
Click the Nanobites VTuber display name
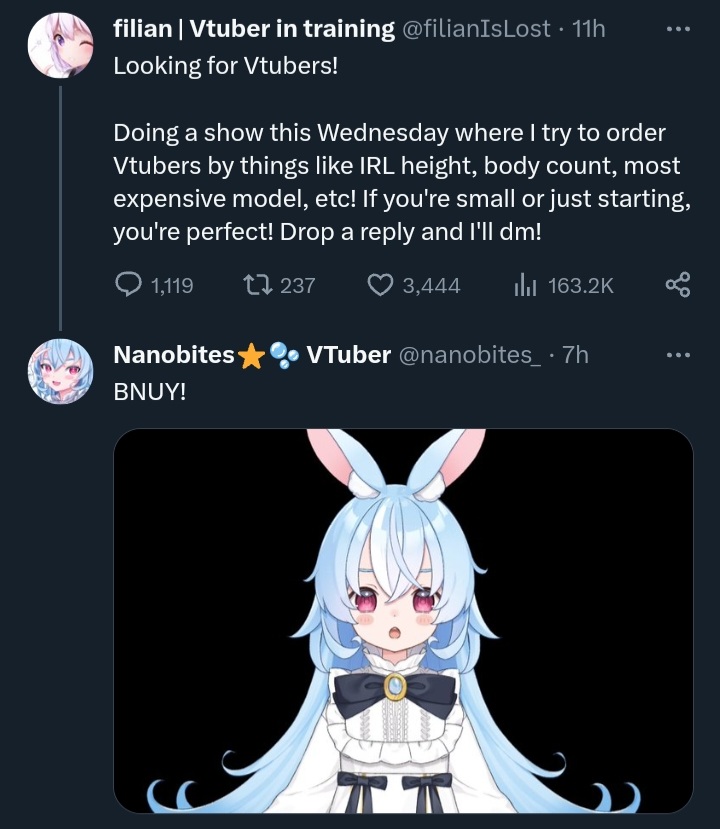[x=252, y=355]
